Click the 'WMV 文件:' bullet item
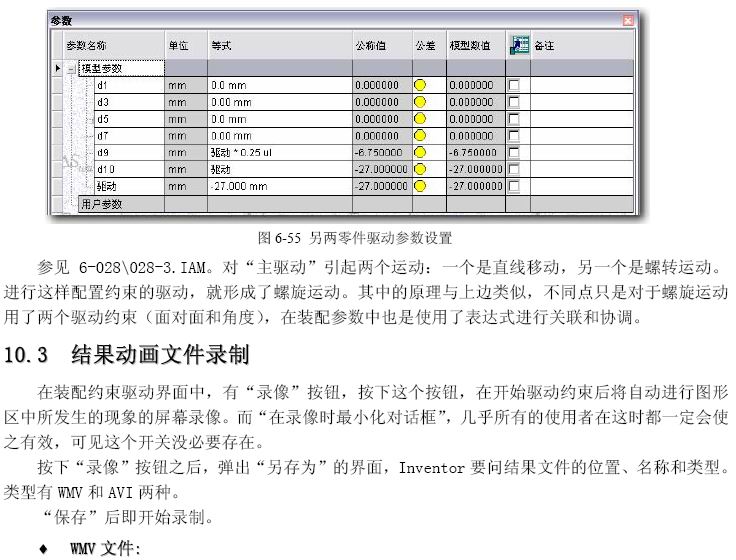 point(105,548)
